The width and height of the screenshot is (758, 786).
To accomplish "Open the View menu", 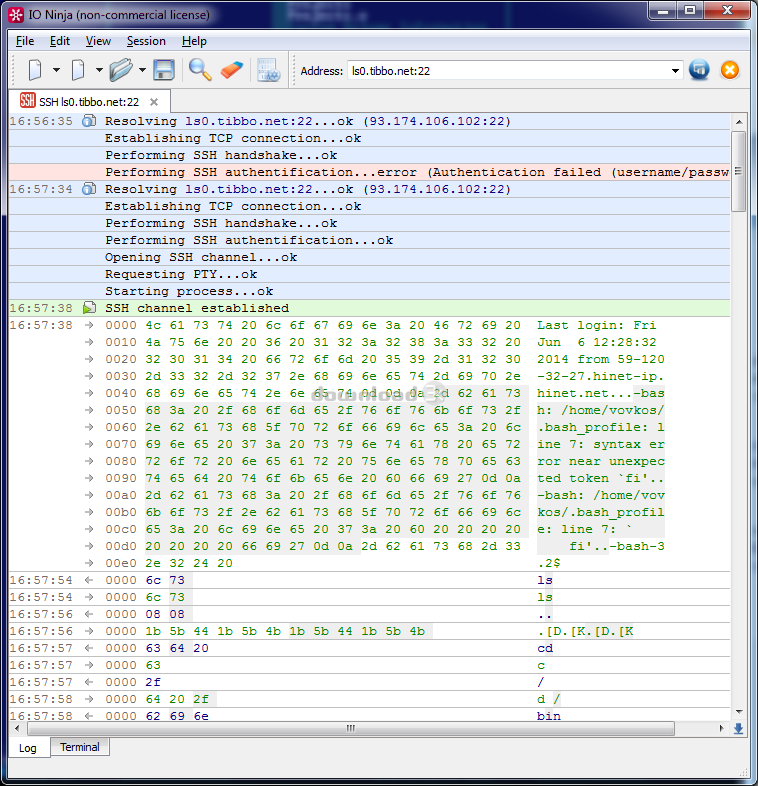I will click(98, 41).
